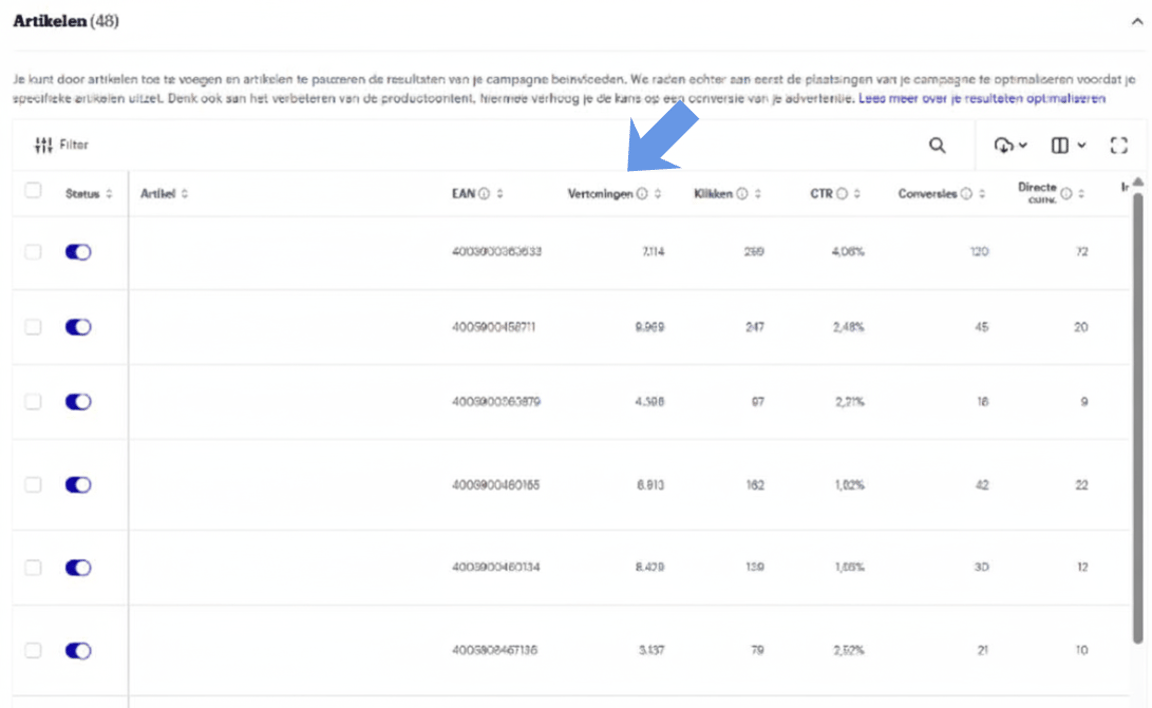Sort table by Status column

tap(109, 194)
